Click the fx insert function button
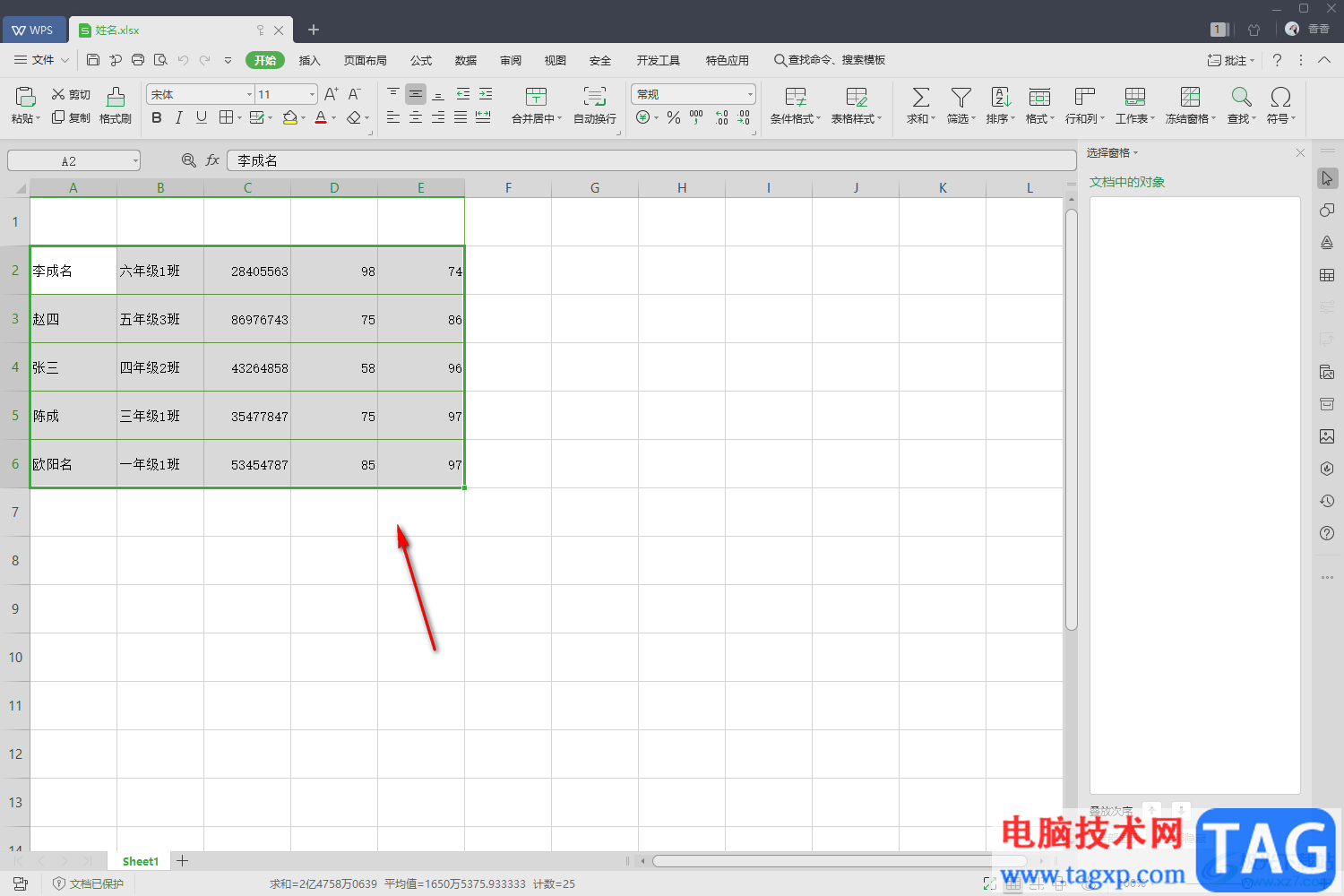The height and width of the screenshot is (896, 1344). 212,160
